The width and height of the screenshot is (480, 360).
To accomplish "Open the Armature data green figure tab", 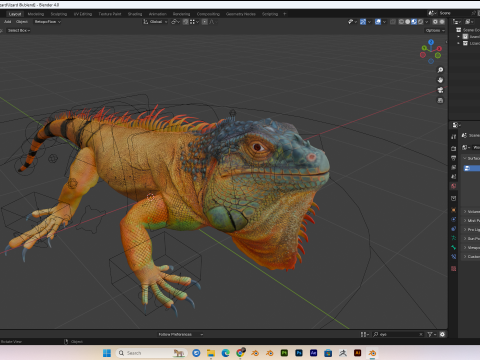I will click(x=454, y=238).
